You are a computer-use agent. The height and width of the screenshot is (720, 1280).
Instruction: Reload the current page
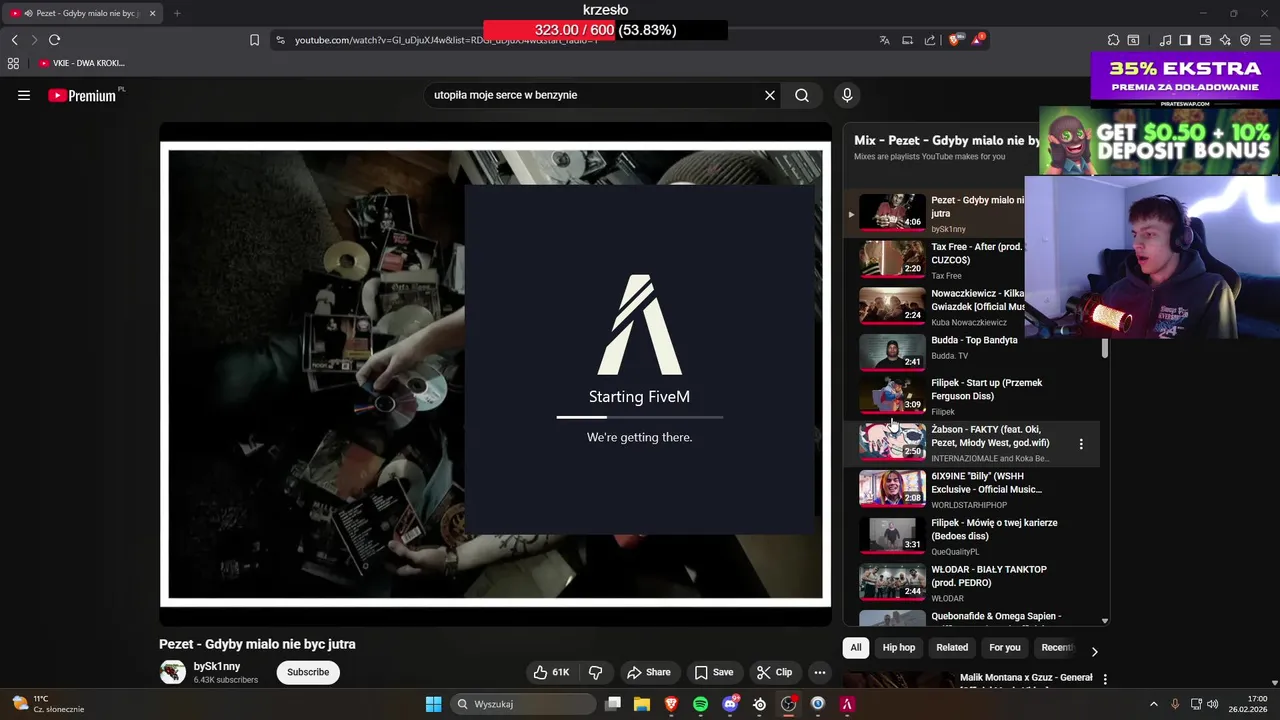(x=54, y=40)
